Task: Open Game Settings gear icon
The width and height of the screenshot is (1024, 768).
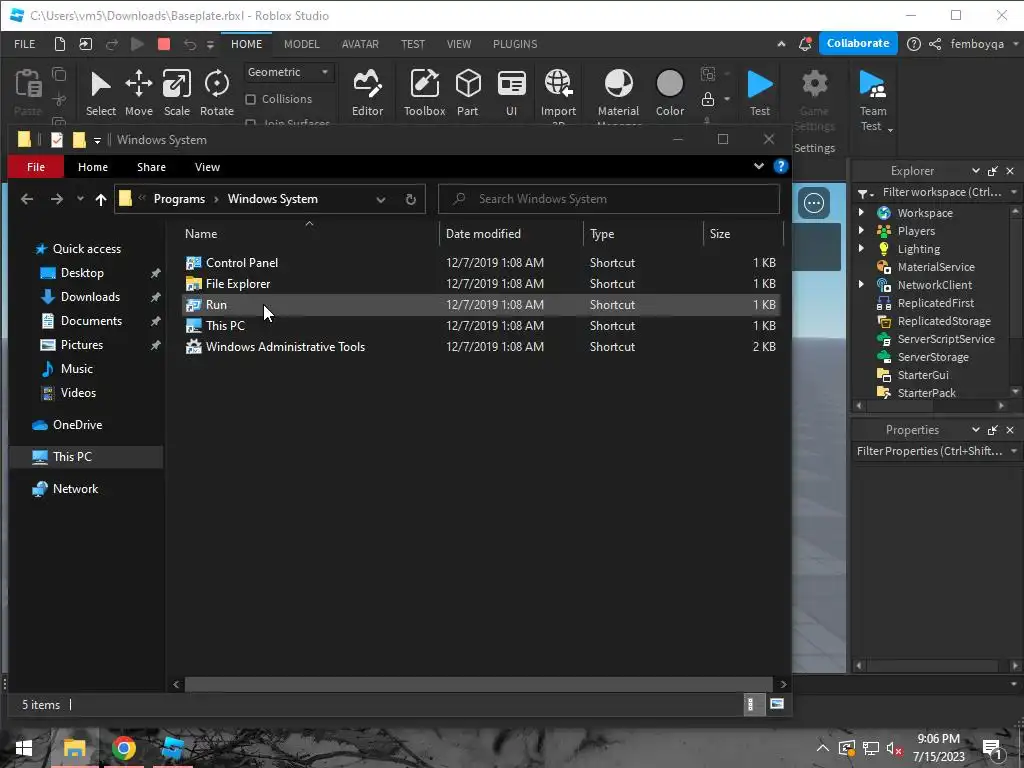Action: tap(814, 84)
